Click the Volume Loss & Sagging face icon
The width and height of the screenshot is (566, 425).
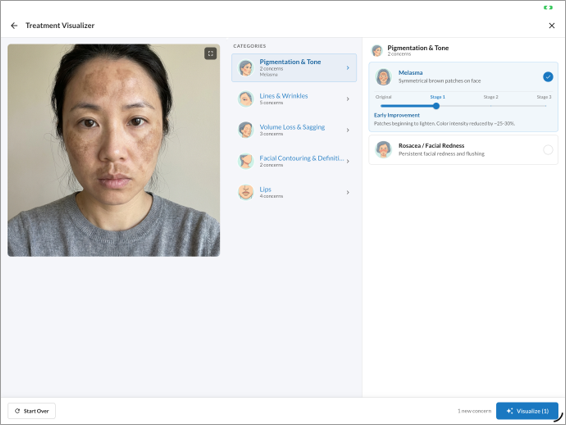[x=246, y=130]
